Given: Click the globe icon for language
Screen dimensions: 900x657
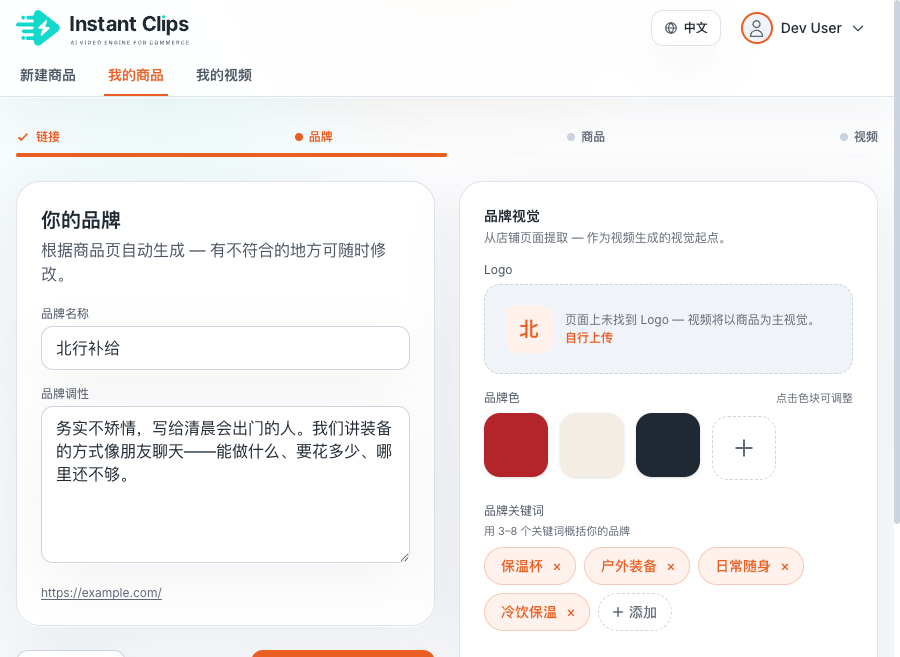Looking at the screenshot, I should (670, 28).
